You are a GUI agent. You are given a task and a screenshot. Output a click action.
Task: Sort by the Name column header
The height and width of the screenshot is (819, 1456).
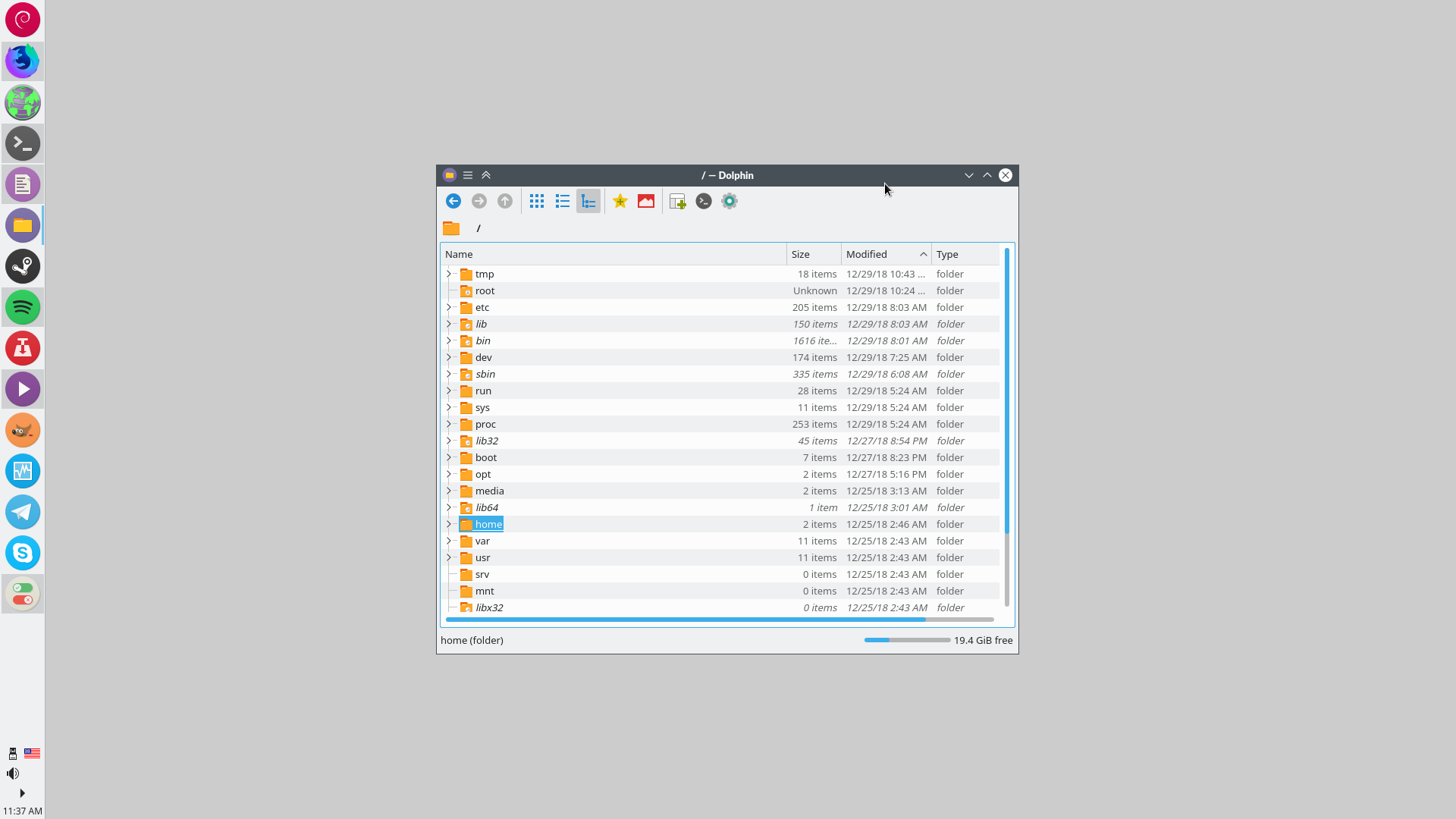click(613, 254)
